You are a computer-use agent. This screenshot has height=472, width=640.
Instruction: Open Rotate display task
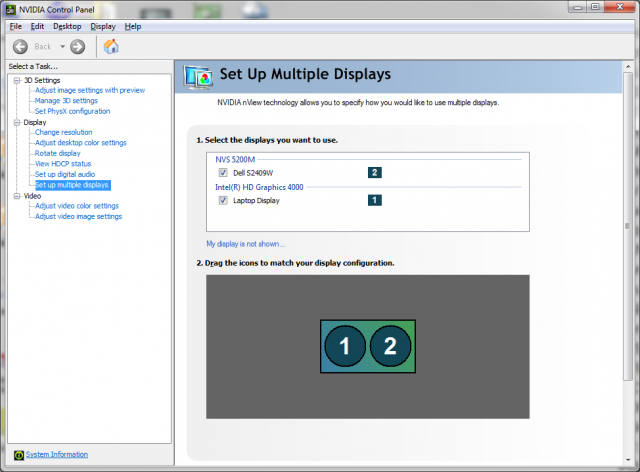point(58,154)
